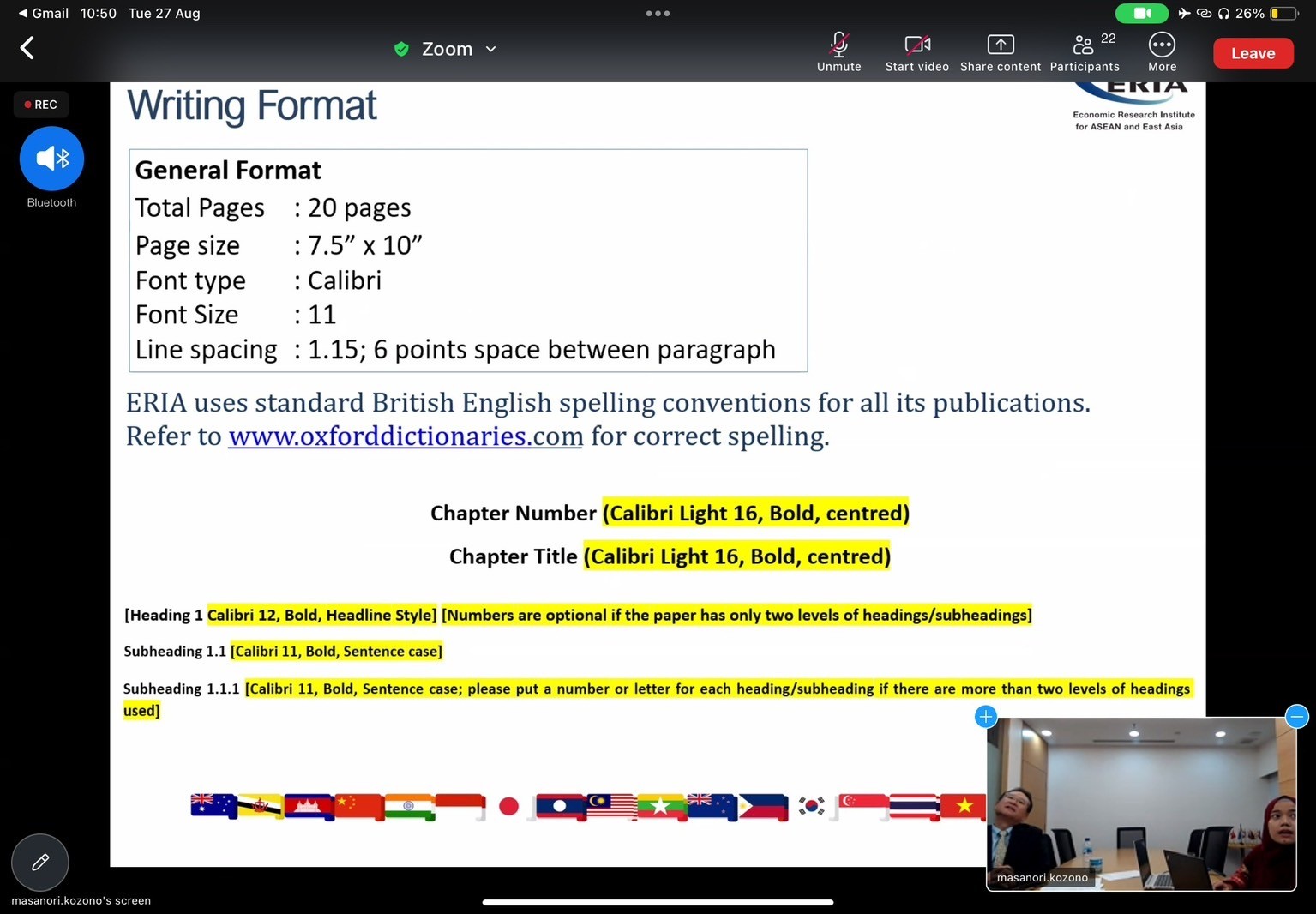Viewport: 1316px width, 914px height.
Task: Unmute the microphone
Action: pos(838,52)
